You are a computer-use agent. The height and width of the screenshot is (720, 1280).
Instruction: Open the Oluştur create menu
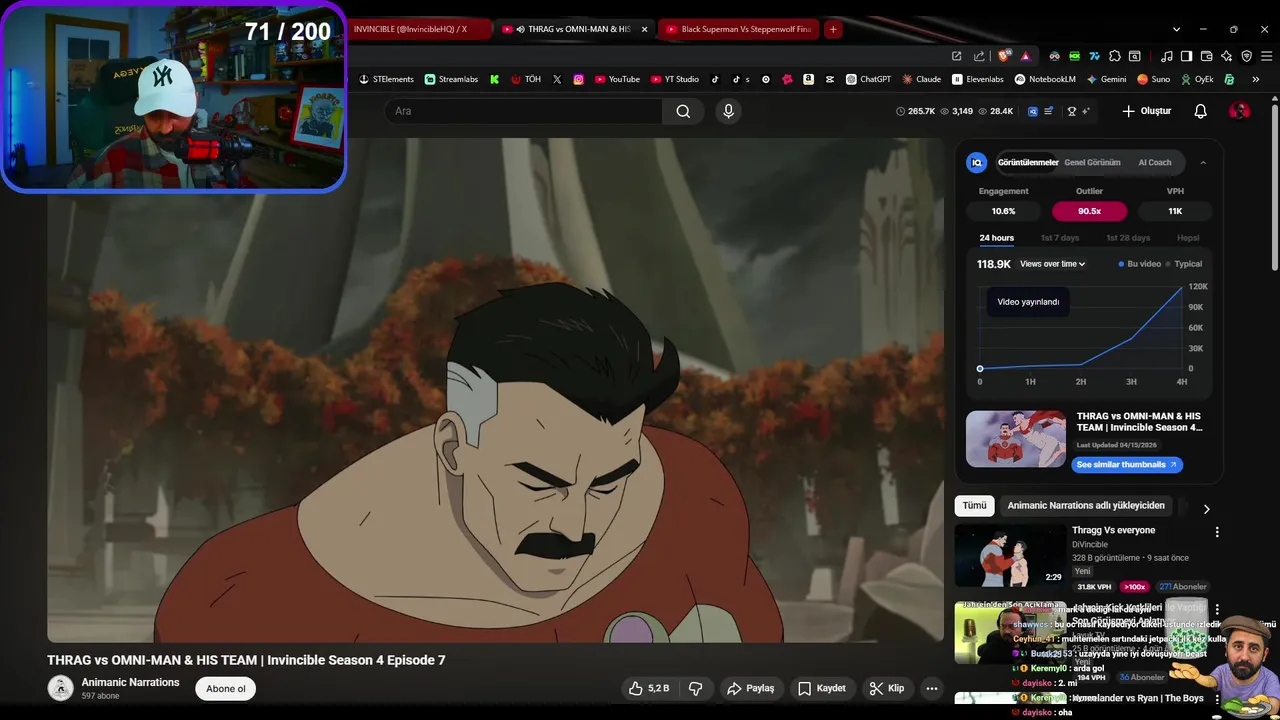pos(1146,111)
